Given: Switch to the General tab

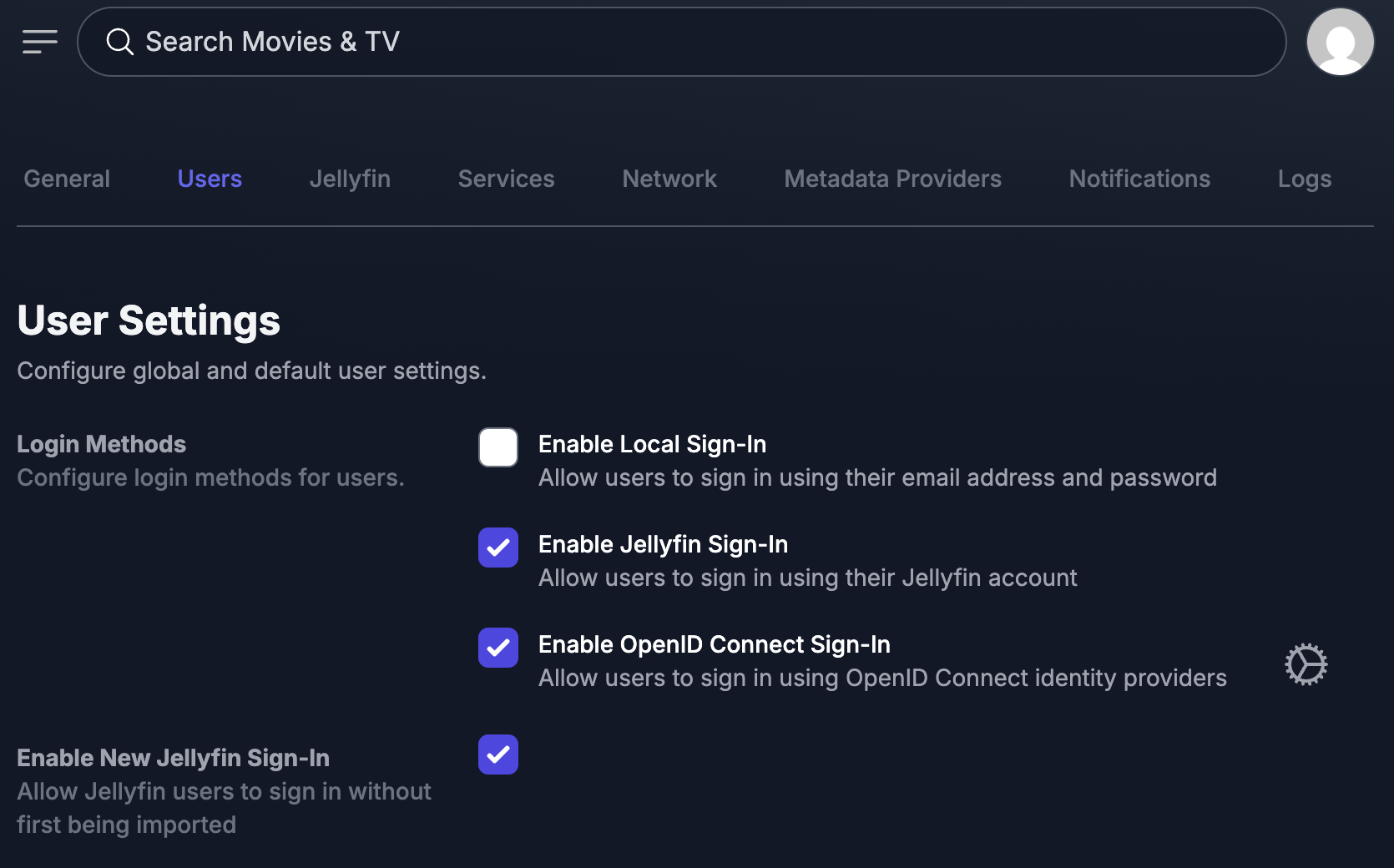Looking at the screenshot, I should [x=66, y=178].
